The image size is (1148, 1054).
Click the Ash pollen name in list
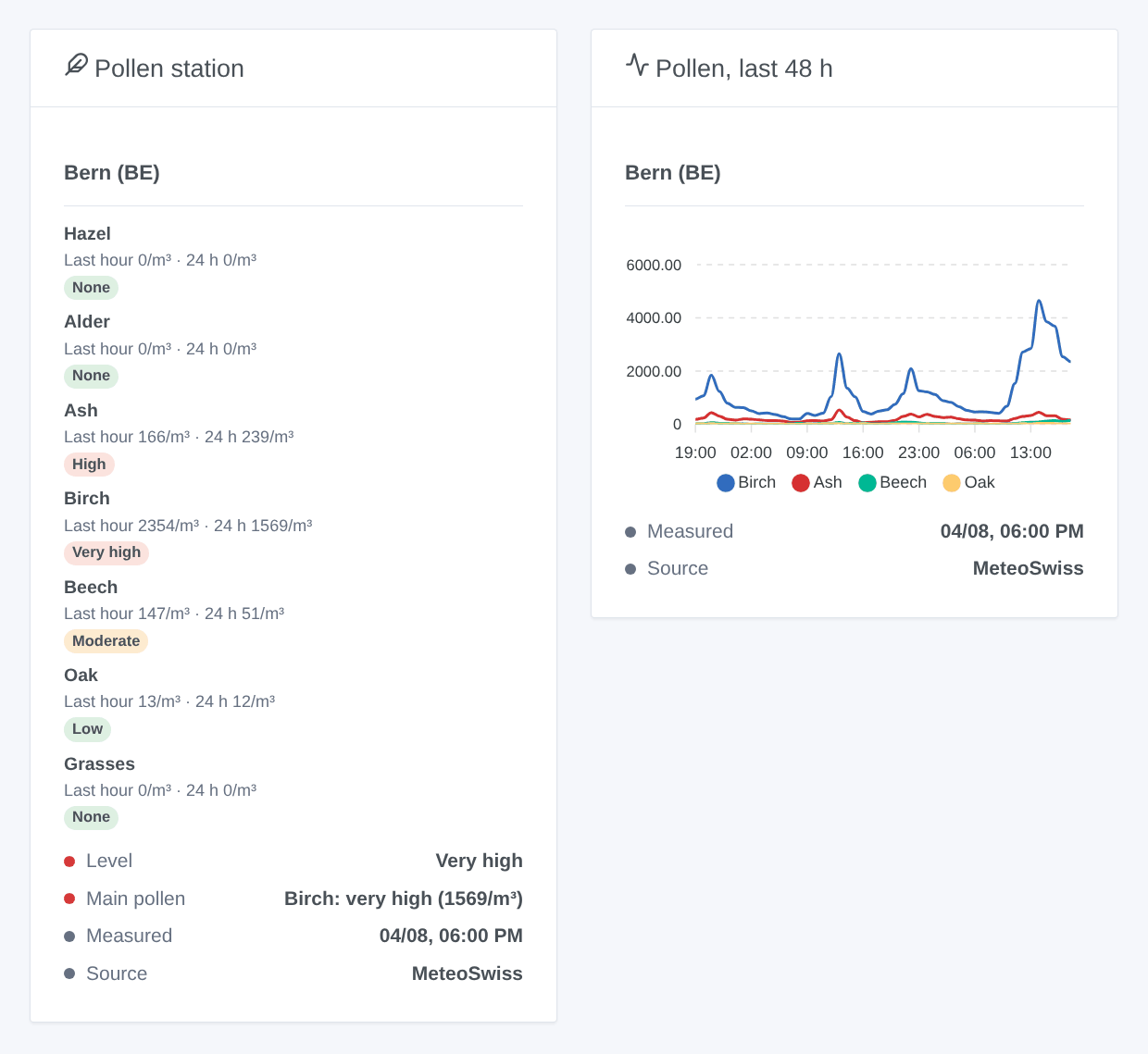(x=81, y=411)
